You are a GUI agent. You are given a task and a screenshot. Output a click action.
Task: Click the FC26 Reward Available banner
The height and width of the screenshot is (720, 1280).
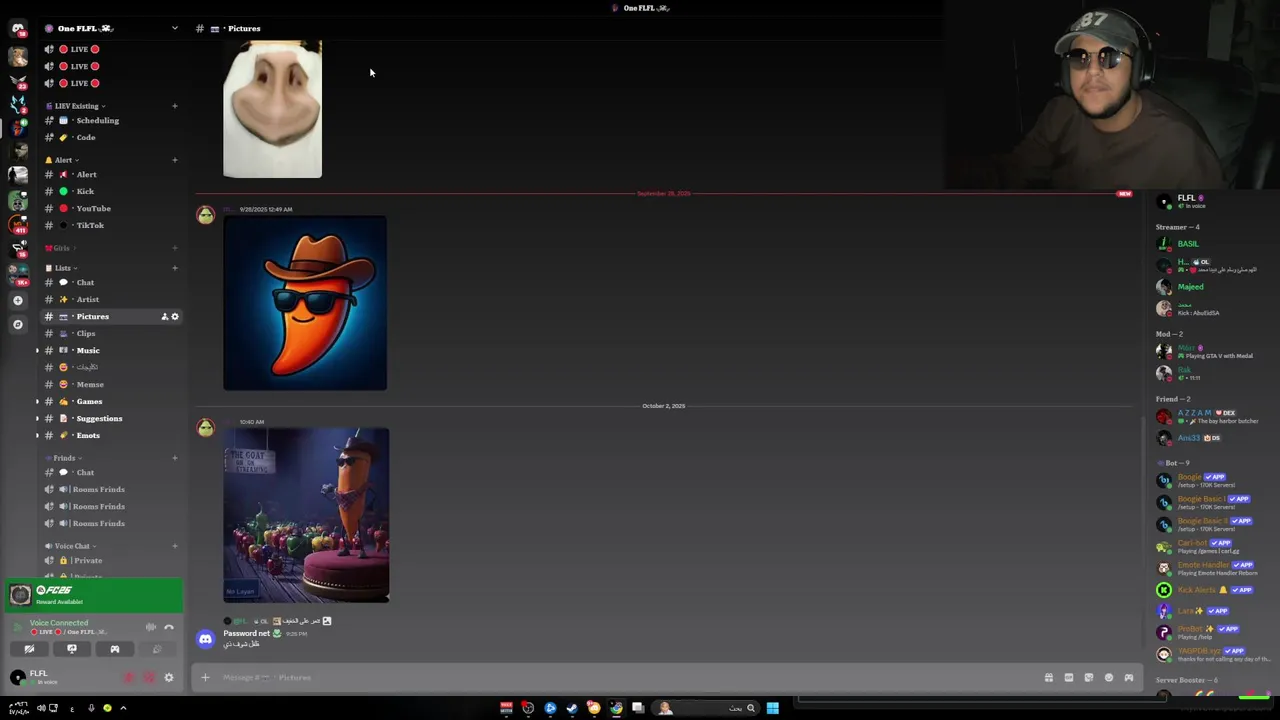tap(94, 595)
